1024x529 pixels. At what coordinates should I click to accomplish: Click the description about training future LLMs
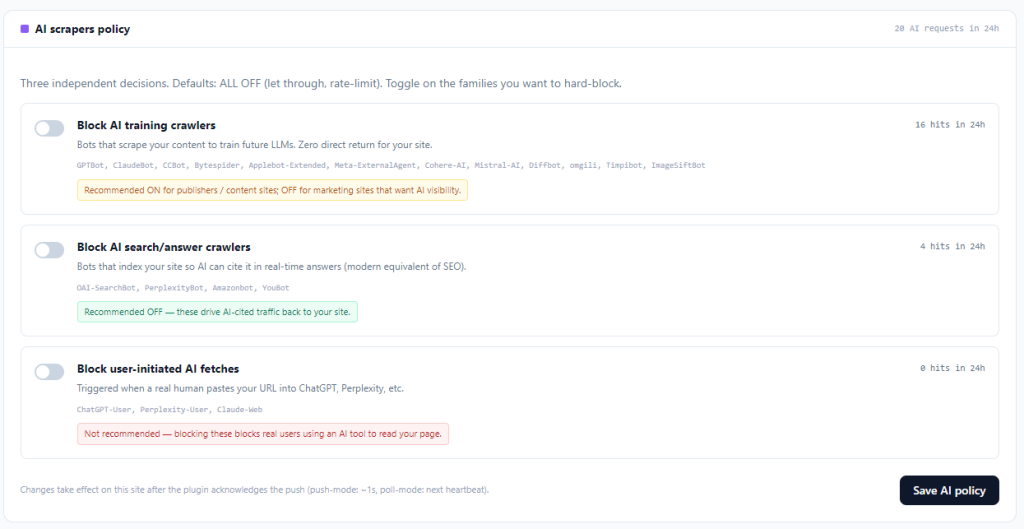[x=255, y=145]
